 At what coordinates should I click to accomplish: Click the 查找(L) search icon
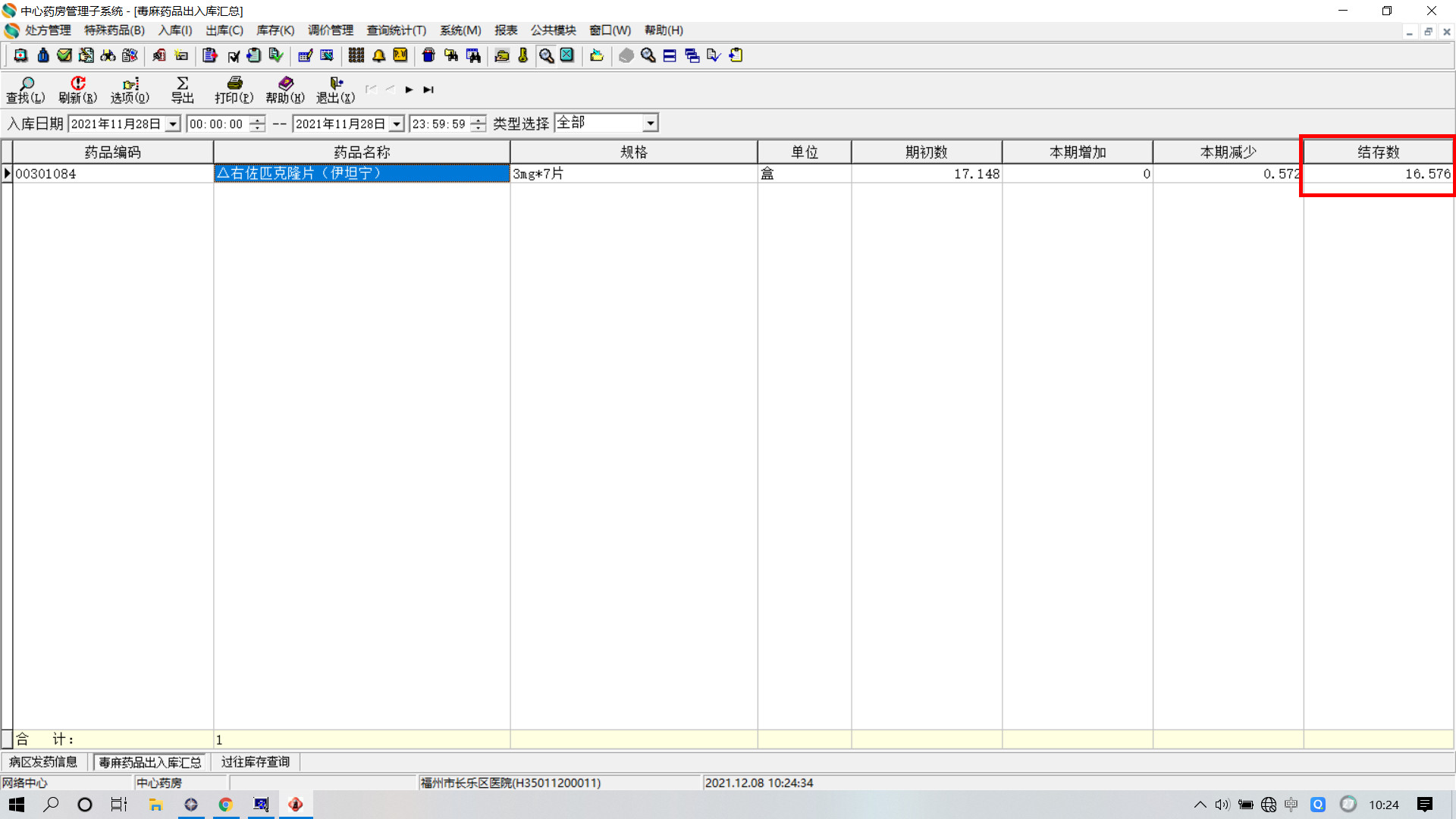[x=26, y=89]
